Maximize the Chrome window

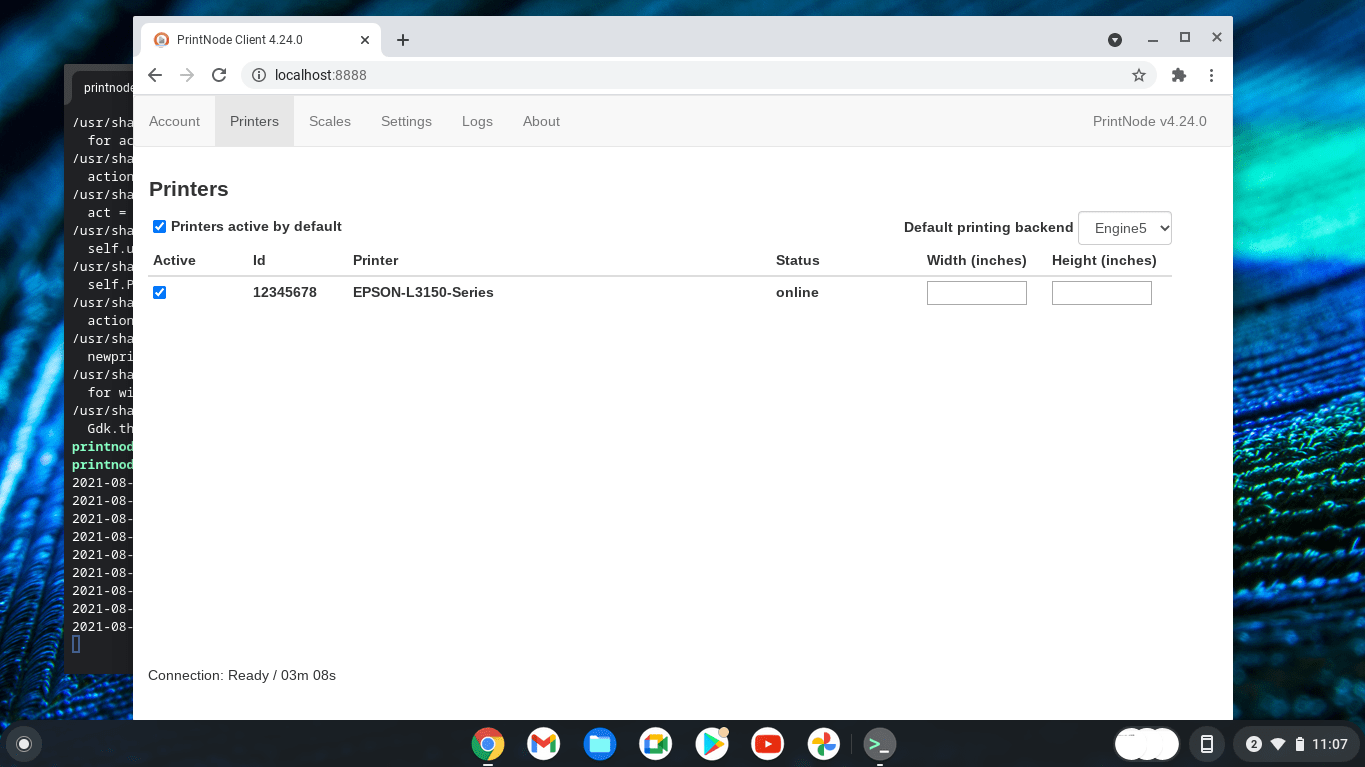(1185, 38)
